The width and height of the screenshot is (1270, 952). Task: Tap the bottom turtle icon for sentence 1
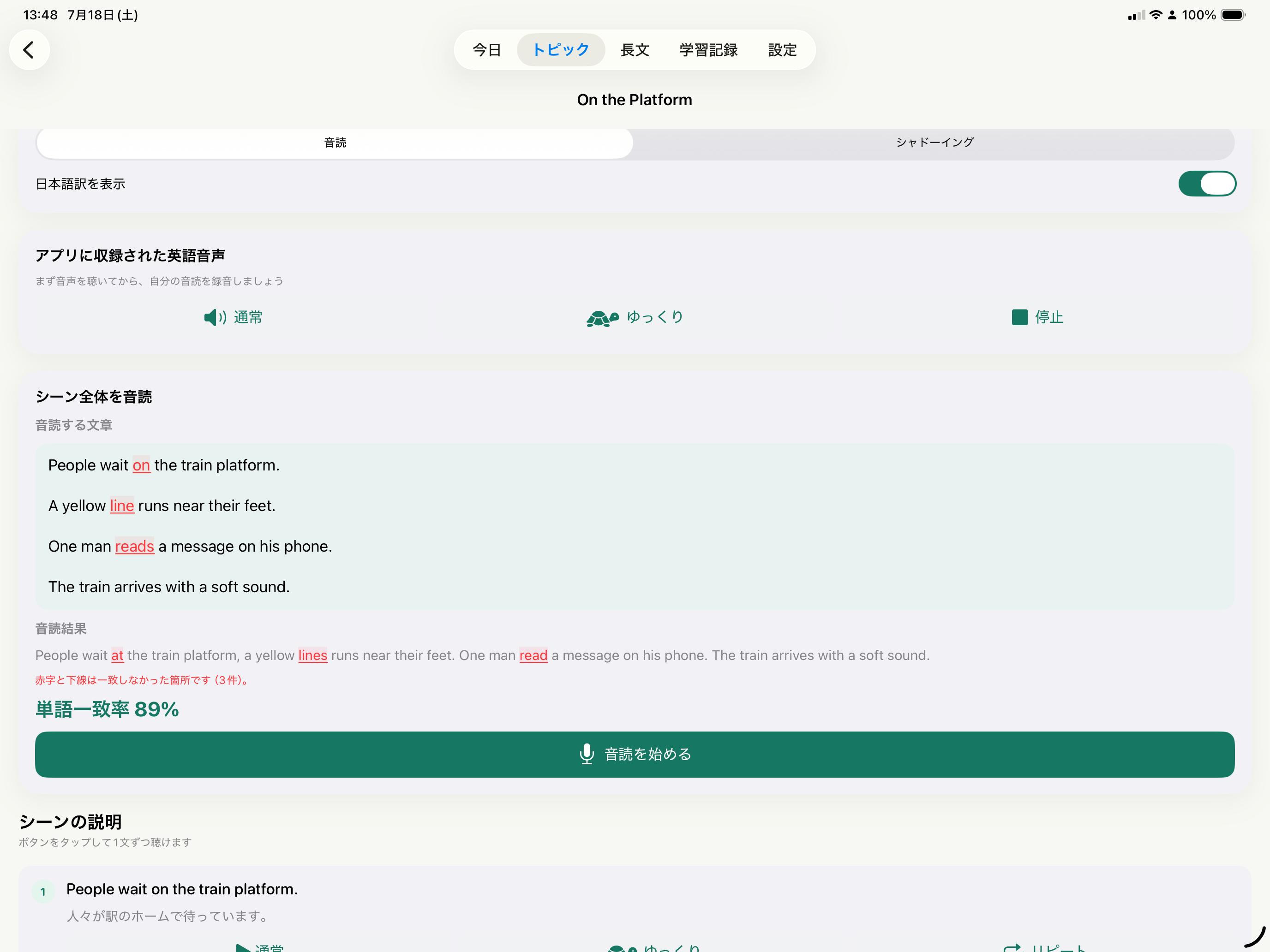pyautogui.click(x=623, y=948)
